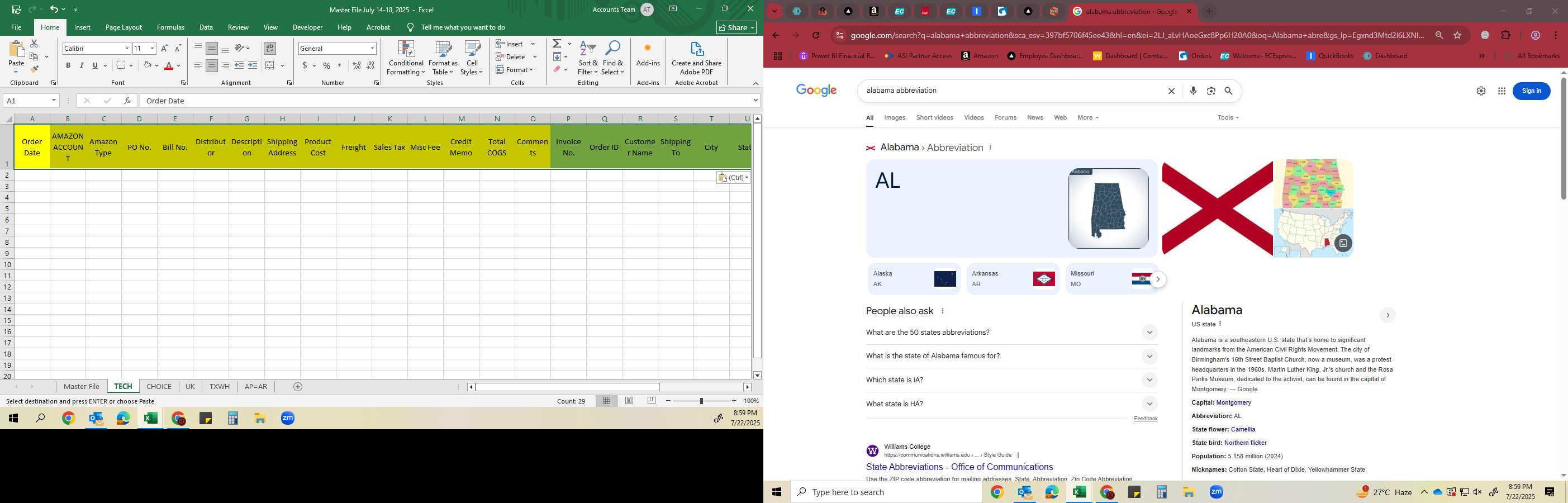The width and height of the screenshot is (1568, 503).
Task: Click Find & Select button
Action: tap(613, 58)
